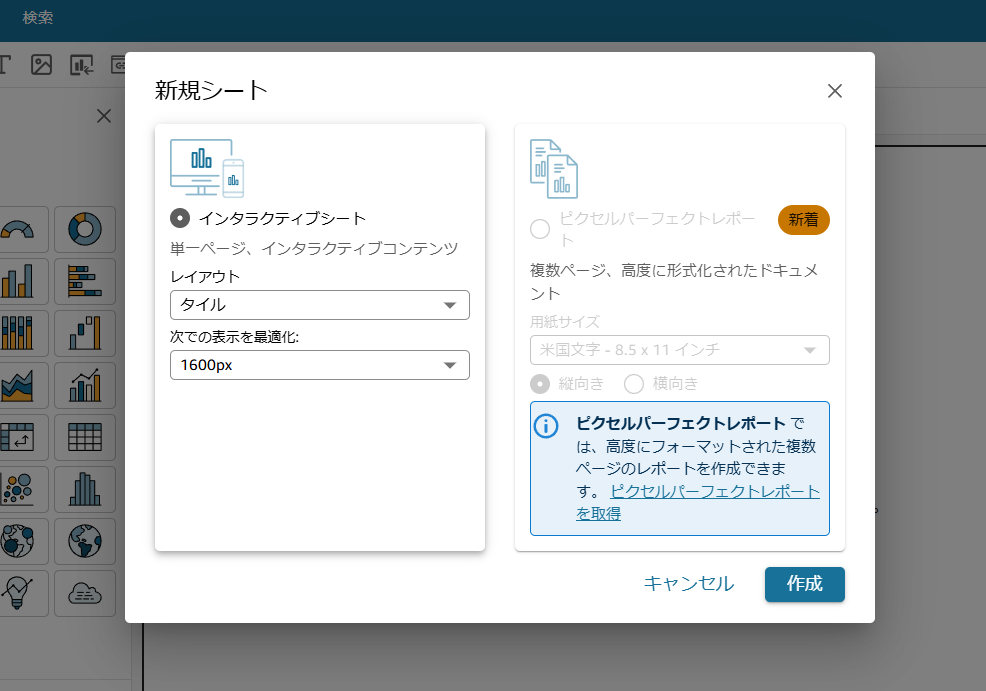This screenshot has width=986, height=691.
Task: Close the 新規シート dialog
Action: coord(834,91)
